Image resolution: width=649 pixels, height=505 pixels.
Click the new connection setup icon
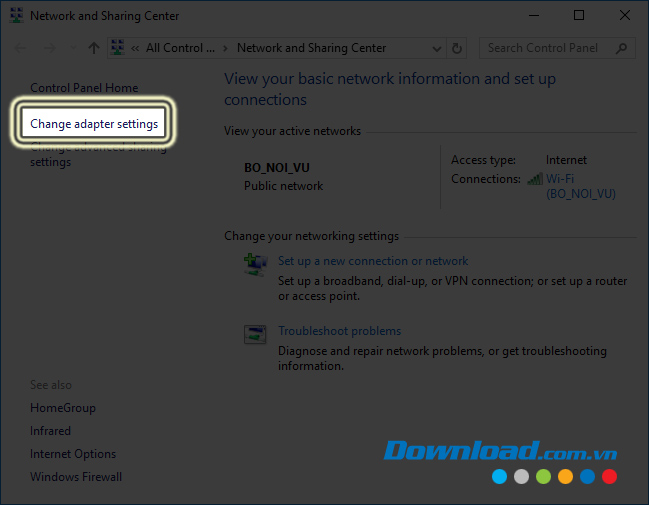[x=256, y=263]
